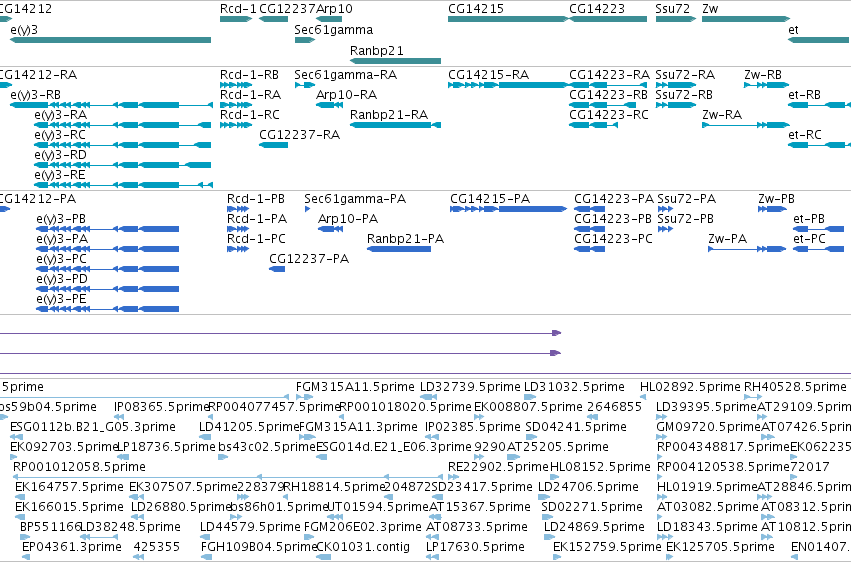The width and height of the screenshot is (851, 562).
Task: Select transcript label e(y)3-RE
Action: [60, 175]
